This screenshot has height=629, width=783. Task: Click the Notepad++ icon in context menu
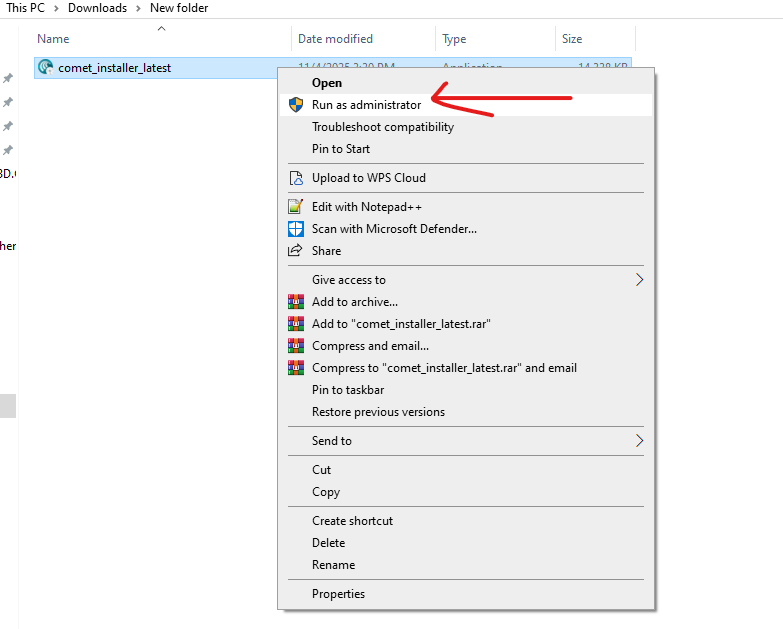point(295,207)
